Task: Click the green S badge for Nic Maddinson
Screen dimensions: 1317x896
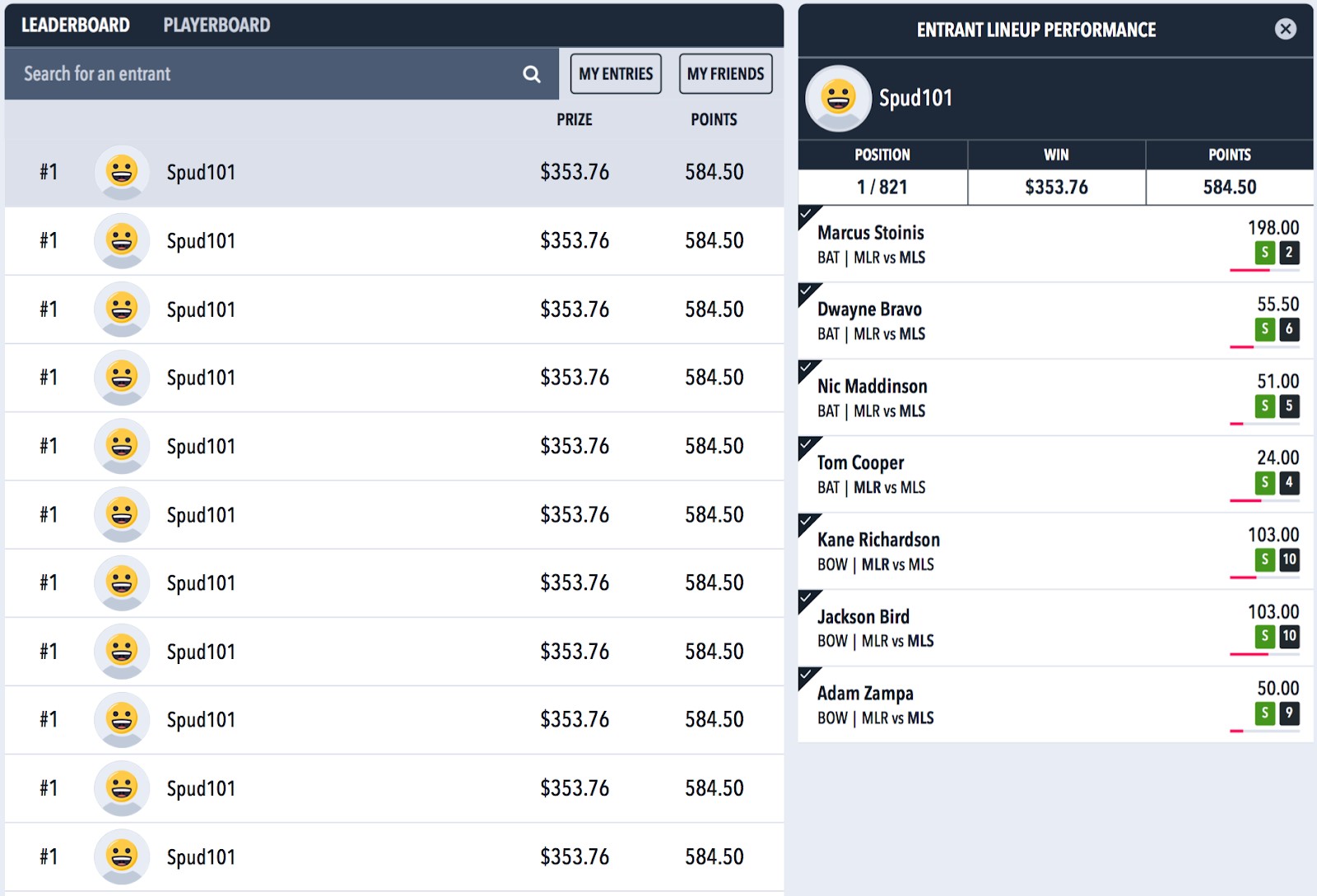Action: [x=1265, y=406]
